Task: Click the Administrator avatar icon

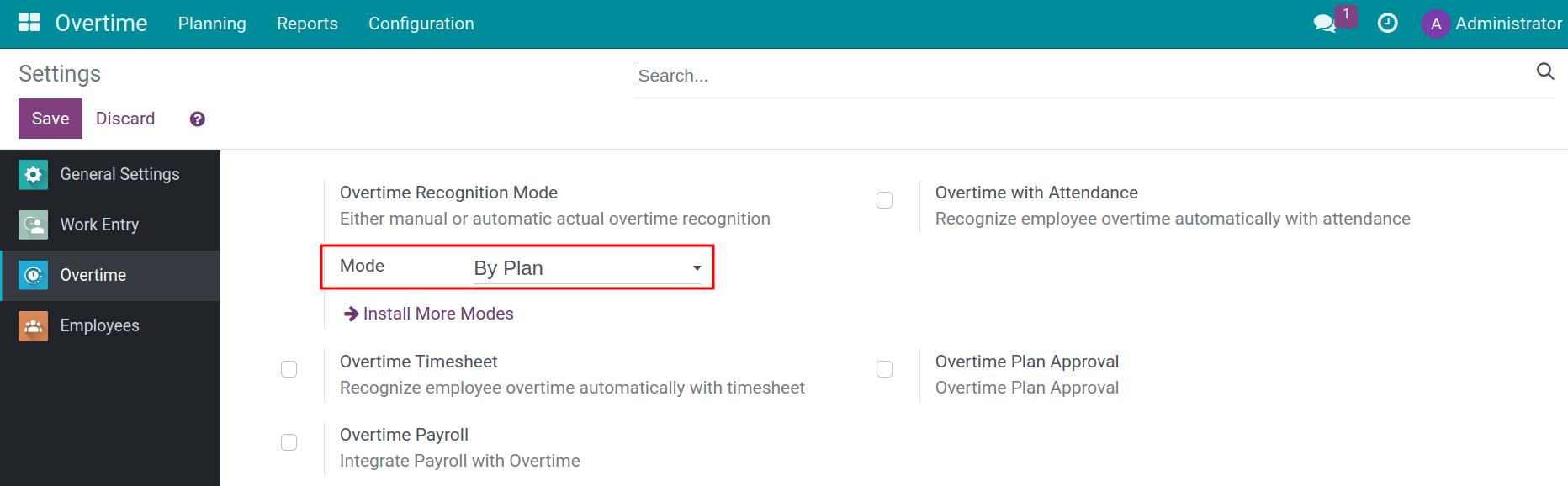Action: [1436, 24]
